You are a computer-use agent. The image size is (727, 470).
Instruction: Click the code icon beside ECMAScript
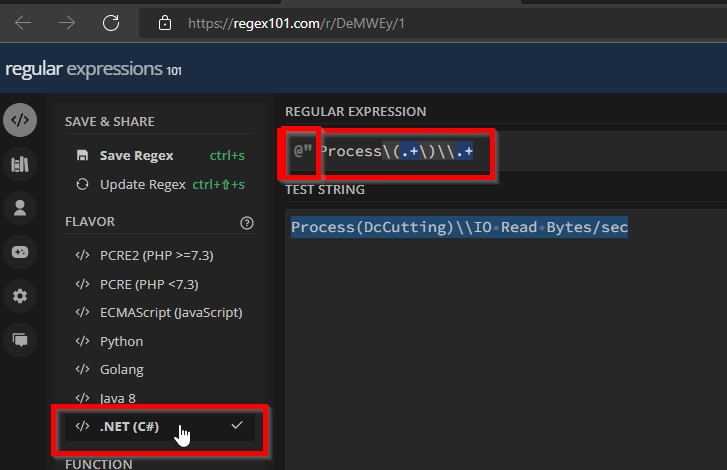pyautogui.click(x=83, y=312)
